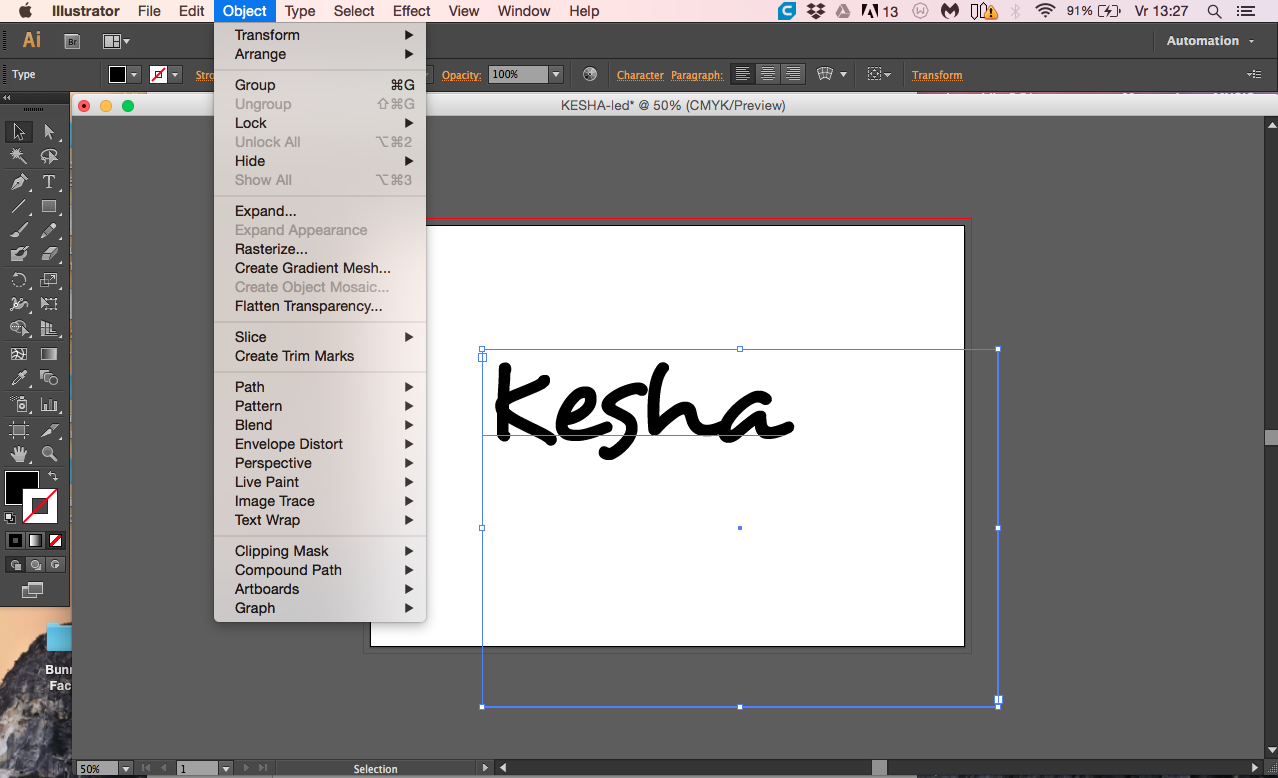Open the fill swatch dropdown in control bar

[134, 75]
